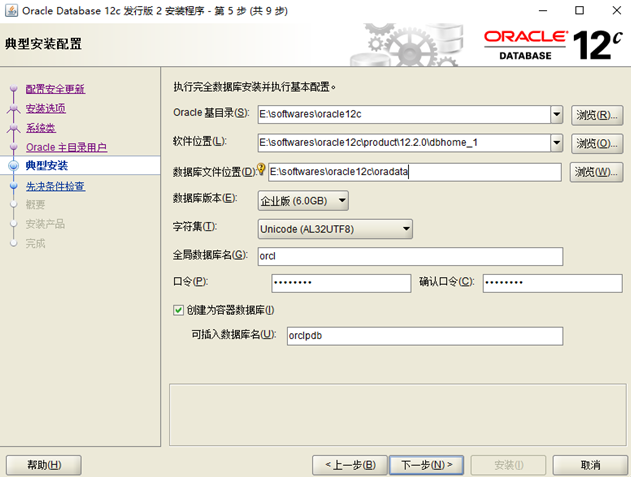Viewport: 631px width, 477px height.
Task: Click 浏览(W) button for database files
Action: 596,172
